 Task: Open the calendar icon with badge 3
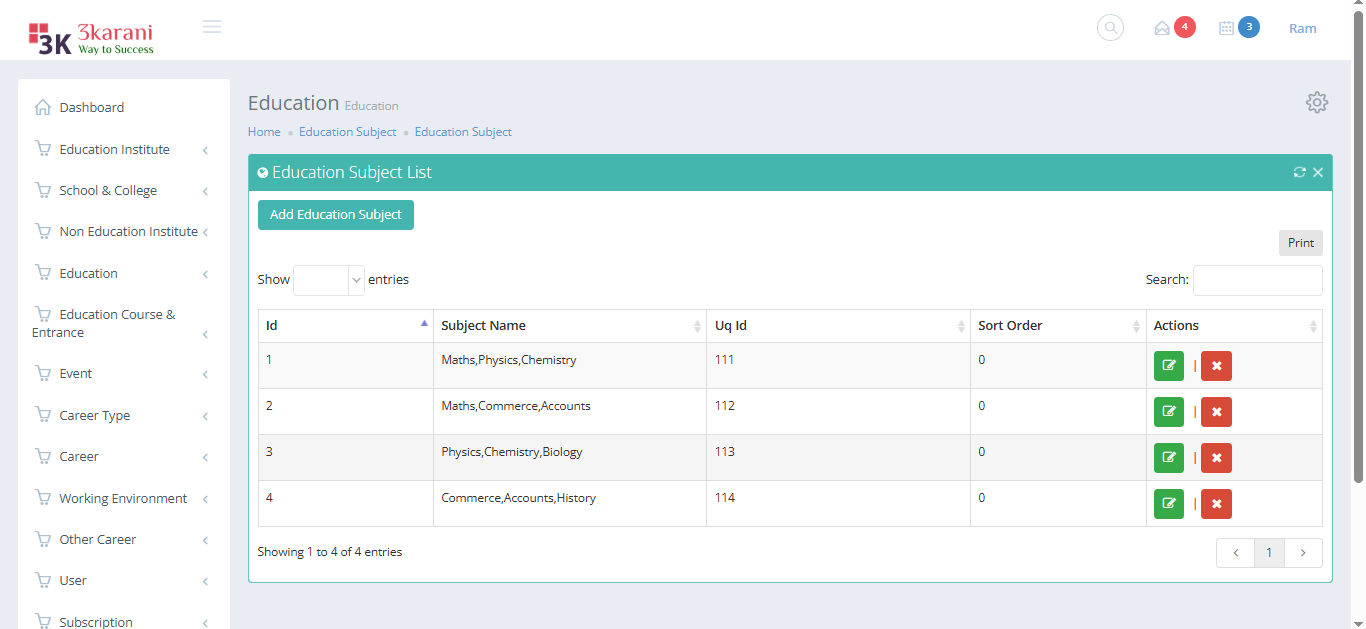point(1227,28)
